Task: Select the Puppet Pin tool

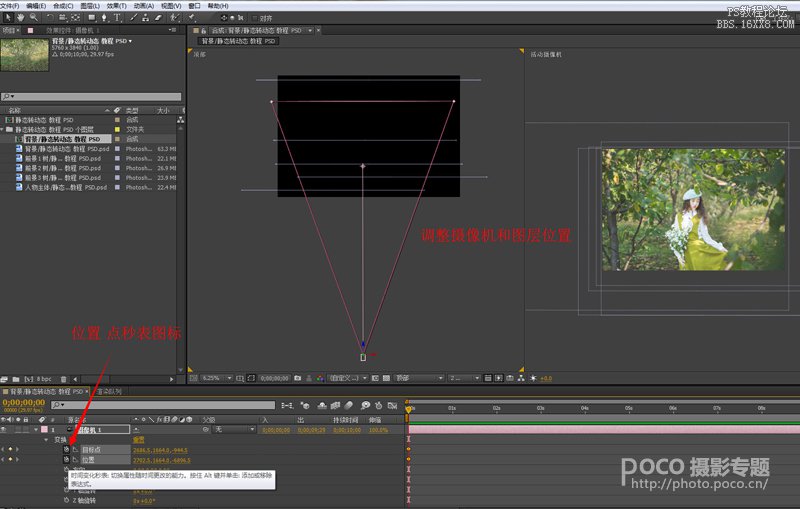Action: pyautogui.click(x=192, y=17)
